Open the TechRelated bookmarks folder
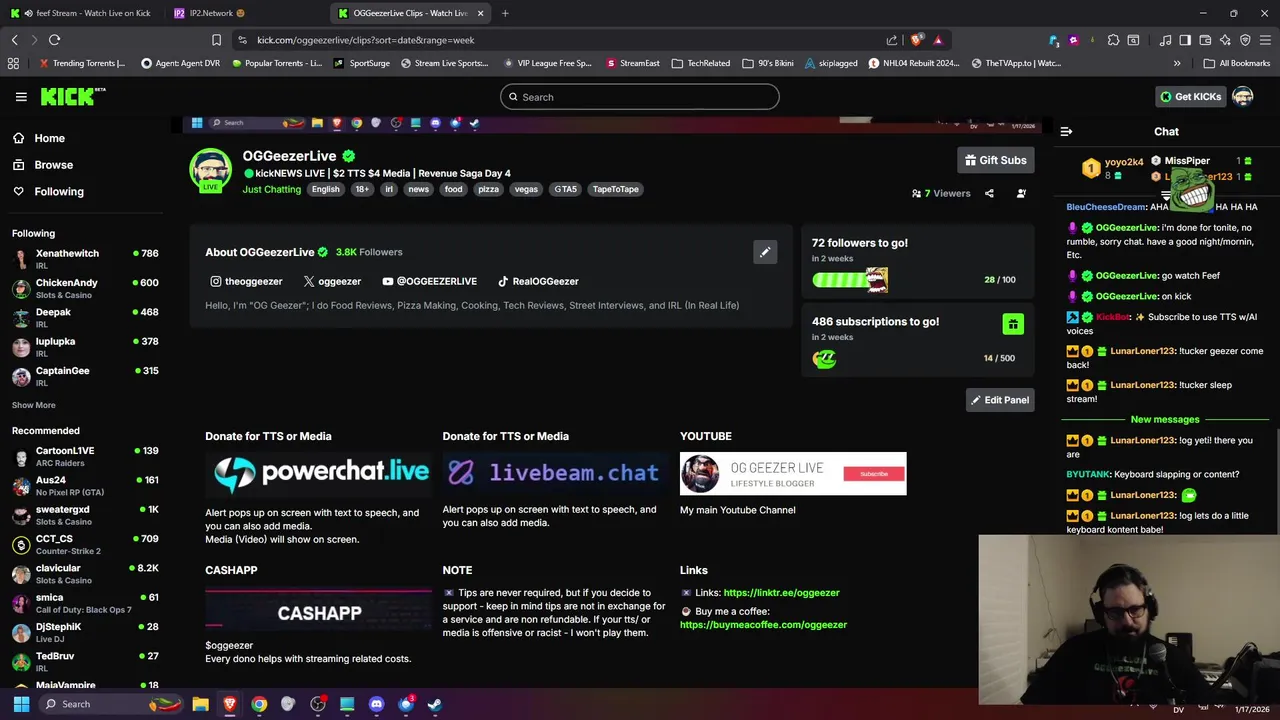Viewport: 1280px width, 720px height. 701,63
